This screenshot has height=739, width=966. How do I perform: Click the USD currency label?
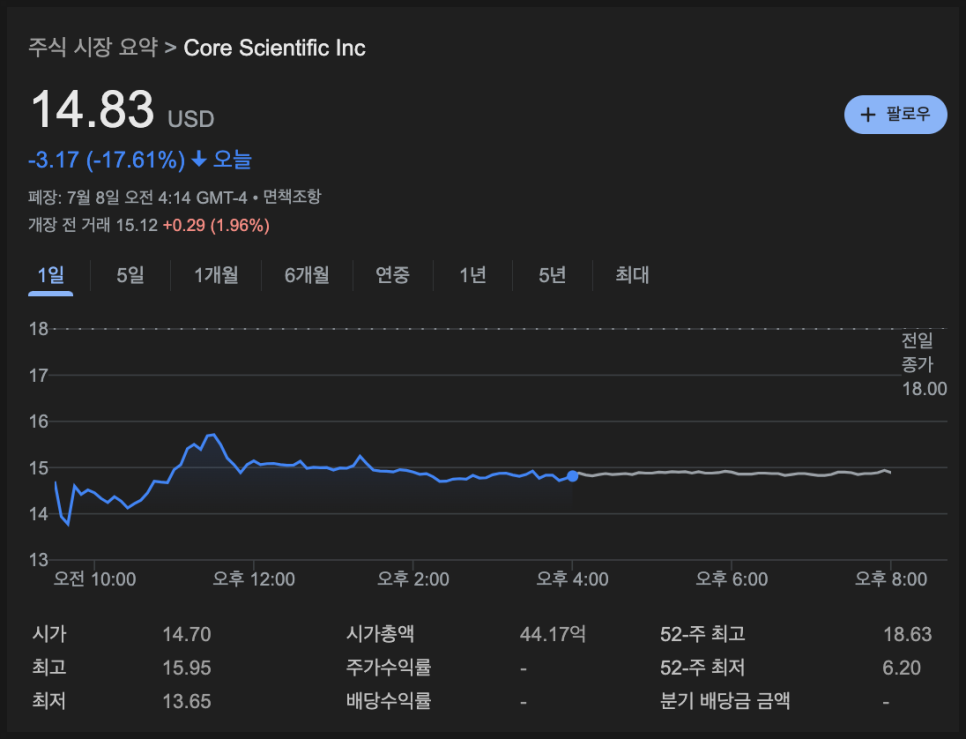click(191, 119)
